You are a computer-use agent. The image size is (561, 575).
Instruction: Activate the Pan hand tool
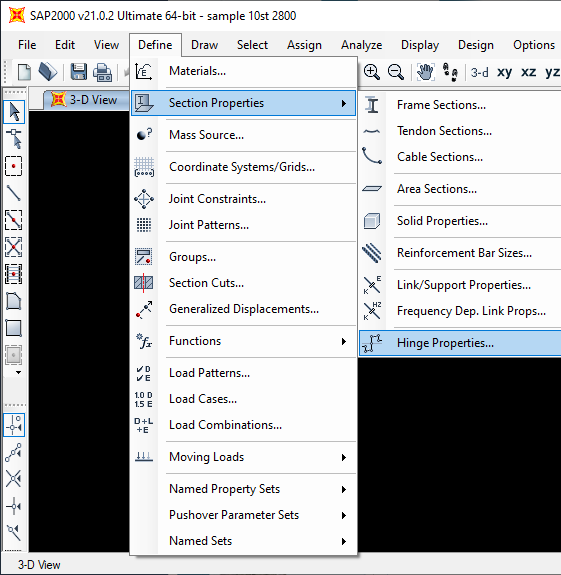[425, 72]
